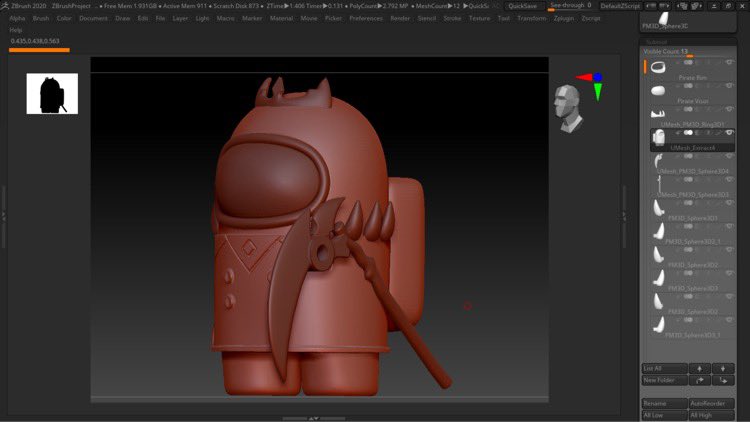Toggle eye for PM3D_Sphere3D2_1 subtool
This screenshot has width=750, height=422.
coord(729,227)
